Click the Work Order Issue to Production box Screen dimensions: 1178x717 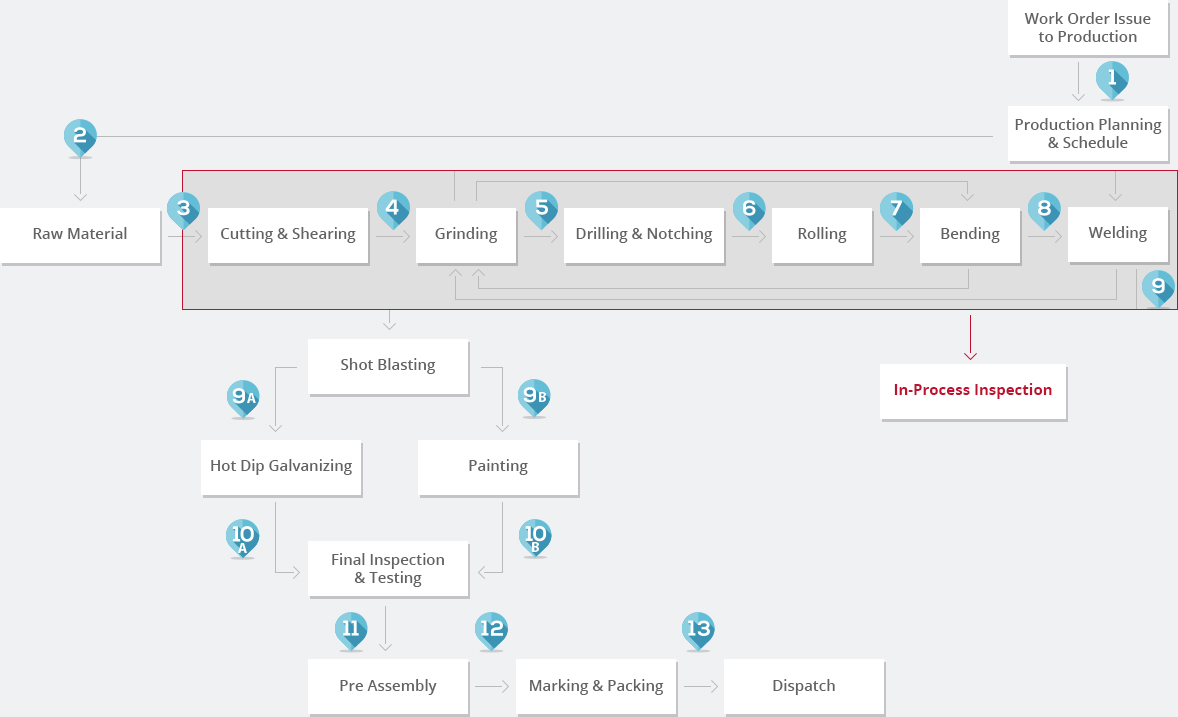[x=1087, y=28]
